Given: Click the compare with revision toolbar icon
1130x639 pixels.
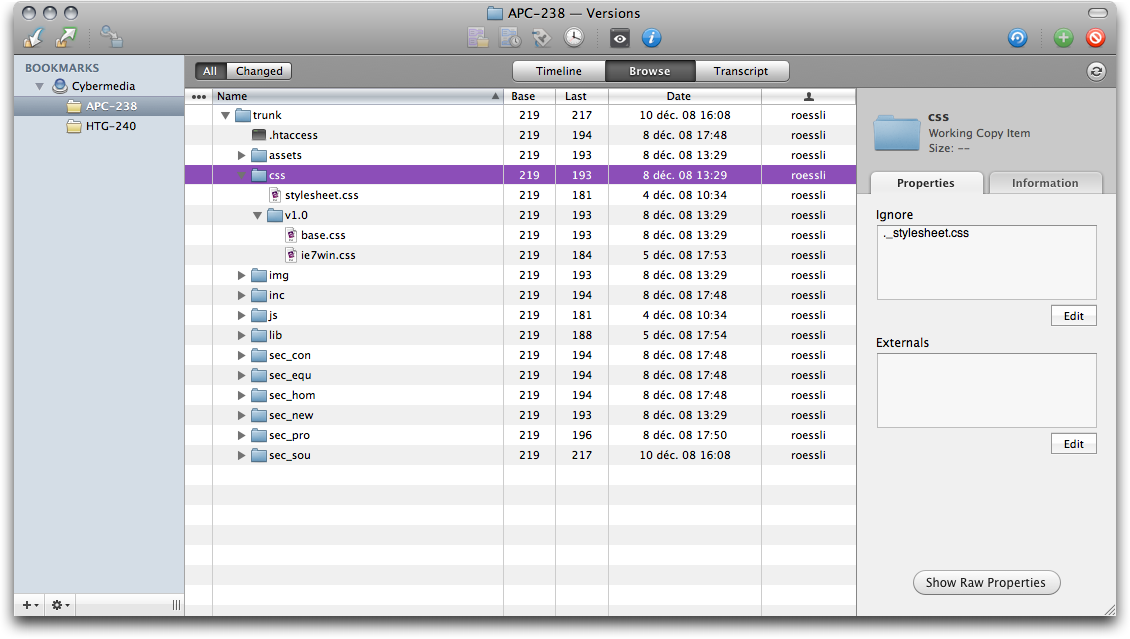Looking at the screenshot, I should pos(510,37).
